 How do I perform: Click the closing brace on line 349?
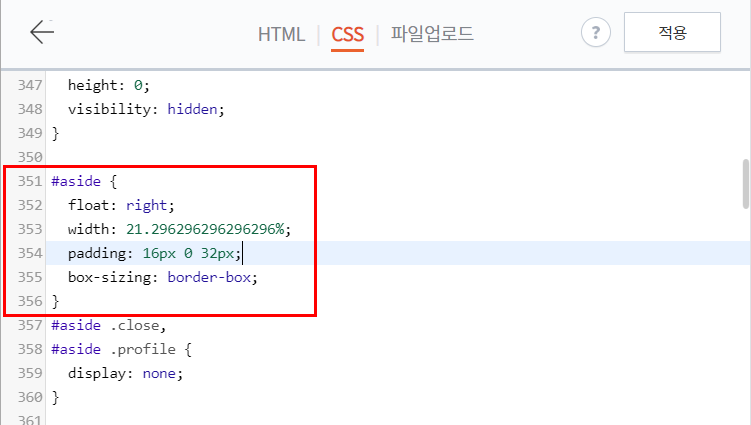click(x=55, y=133)
